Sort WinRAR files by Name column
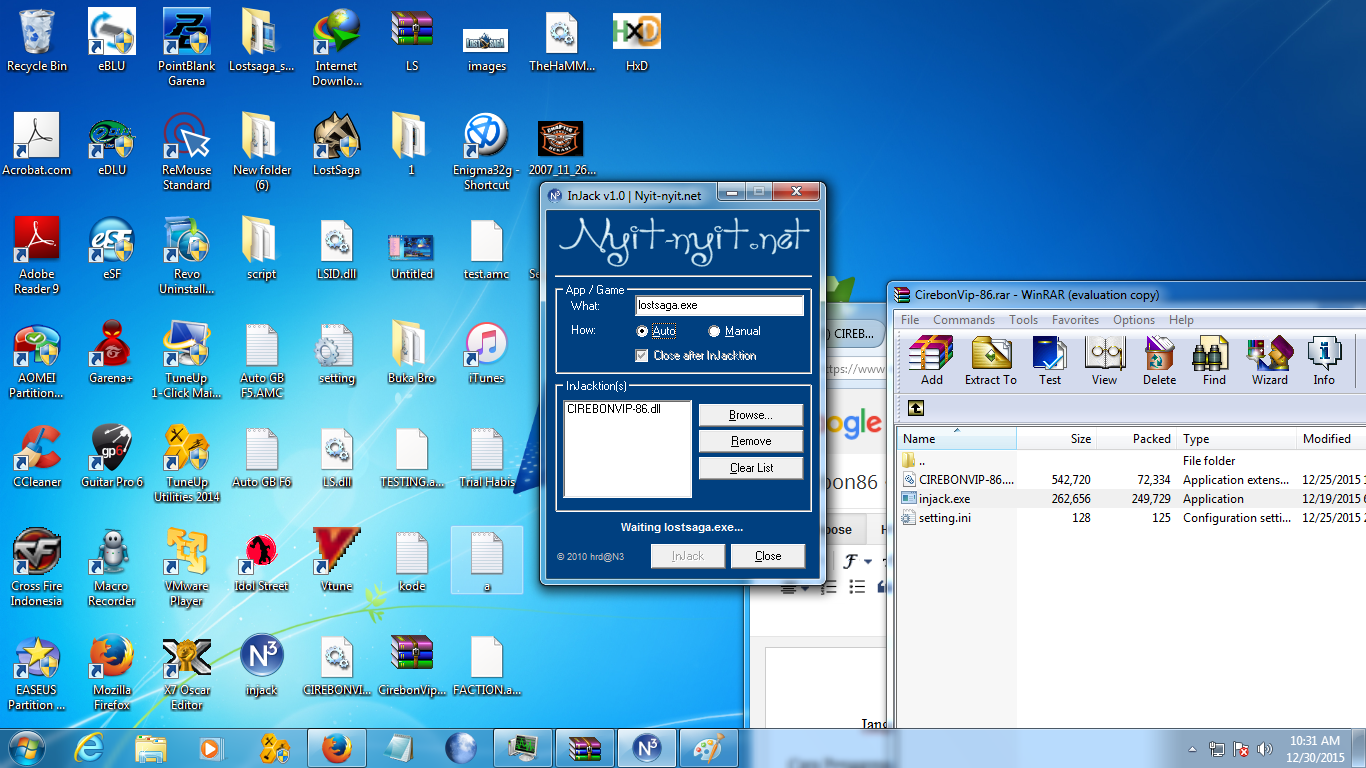1366x768 pixels. [956, 438]
